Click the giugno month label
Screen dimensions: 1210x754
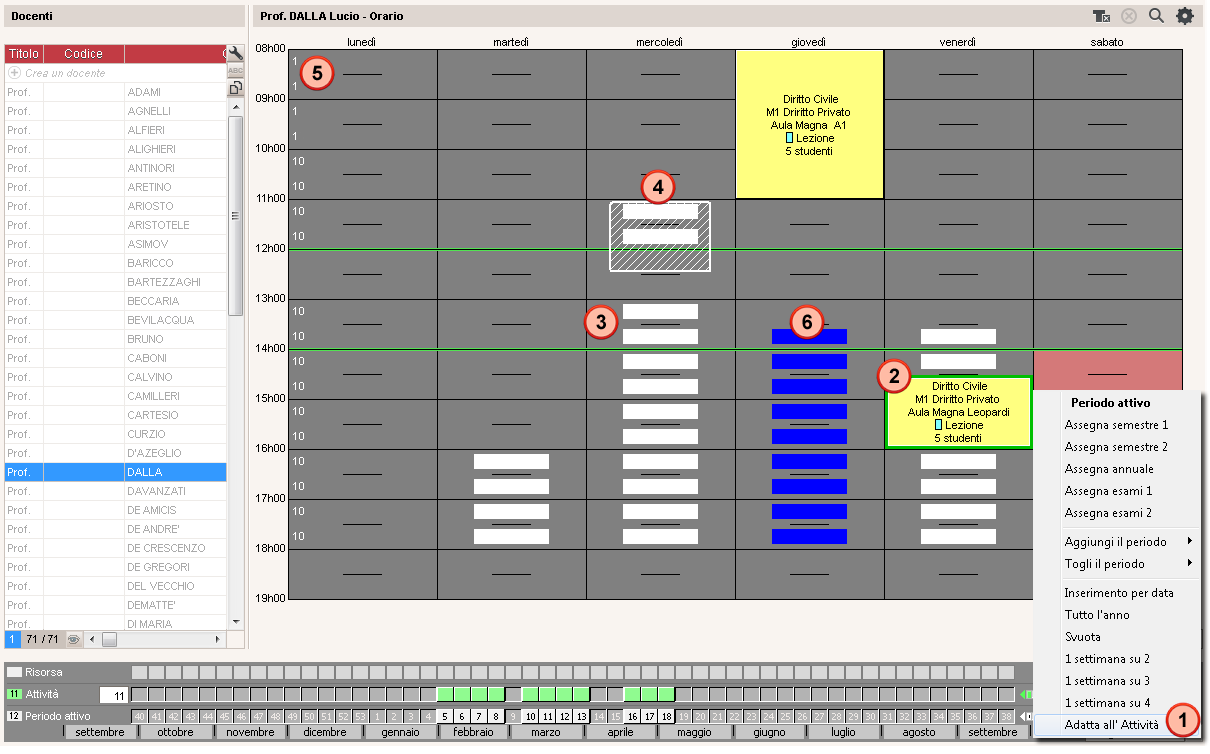point(769,732)
